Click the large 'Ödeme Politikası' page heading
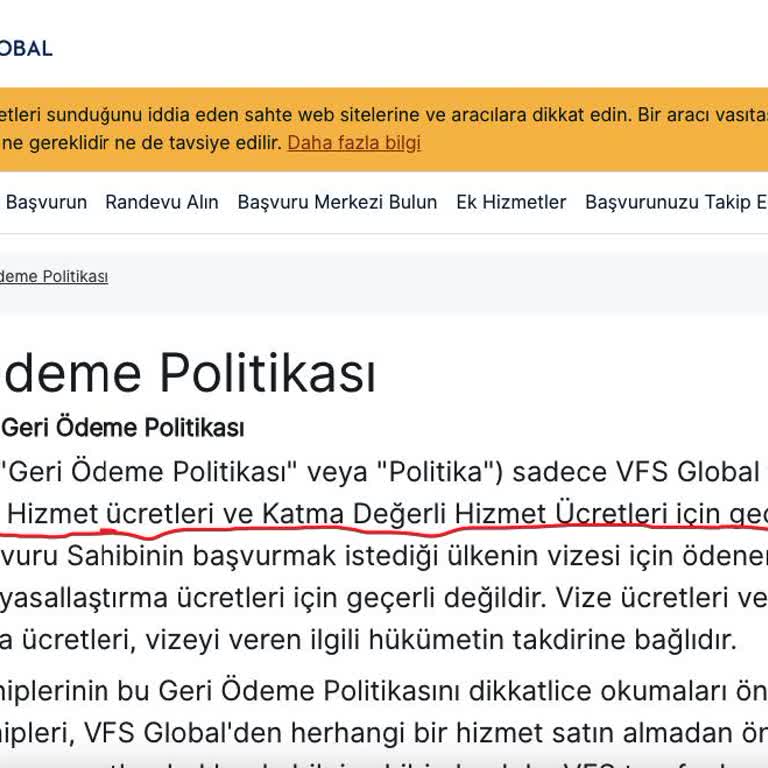 [188, 373]
